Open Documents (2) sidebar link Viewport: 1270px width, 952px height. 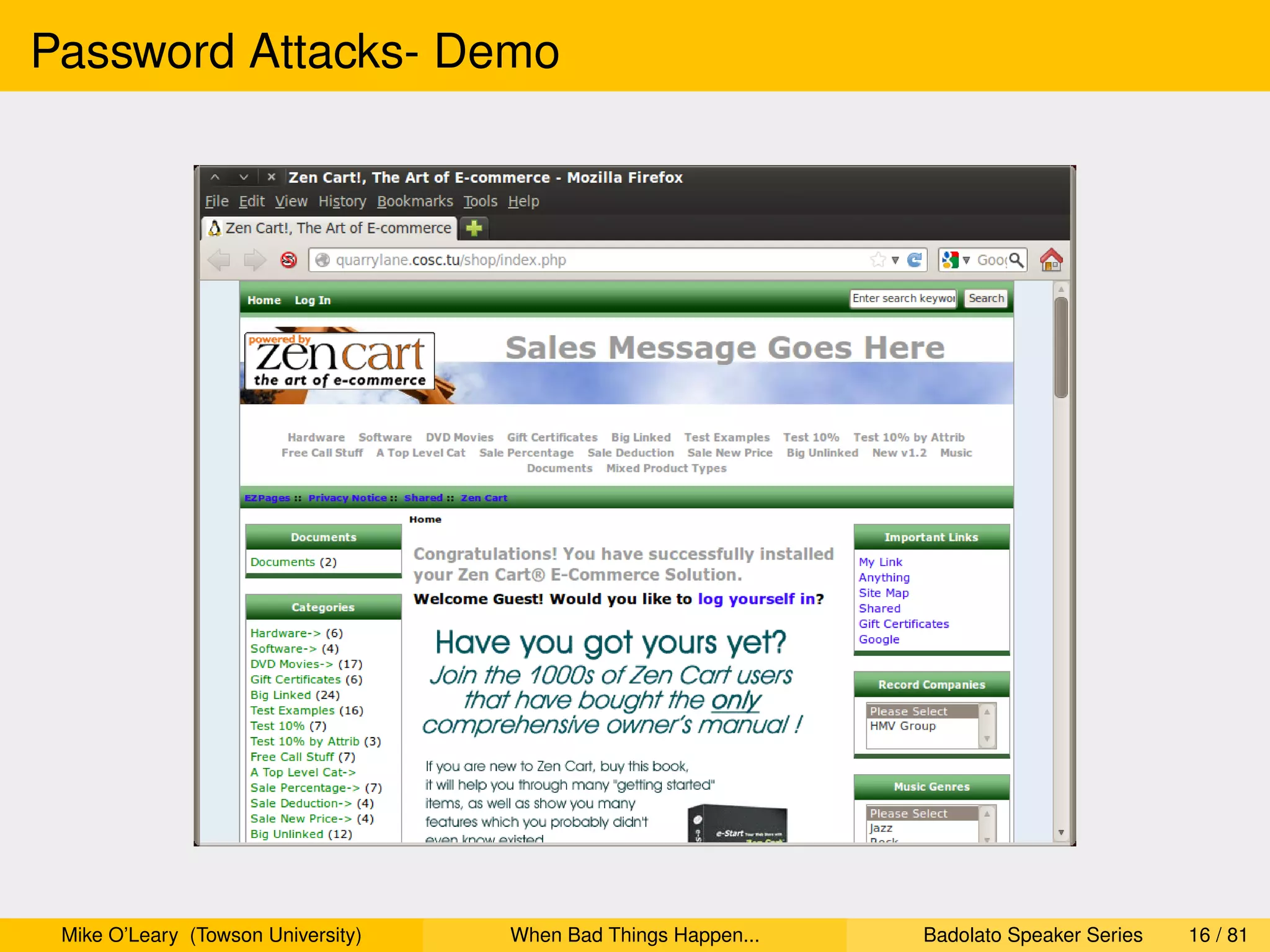tap(293, 562)
